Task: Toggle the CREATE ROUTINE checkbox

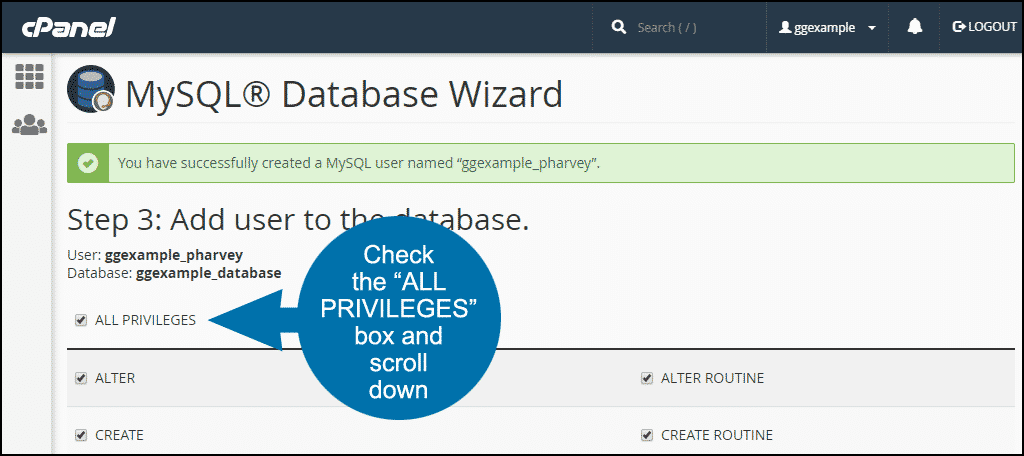Action: click(x=647, y=435)
